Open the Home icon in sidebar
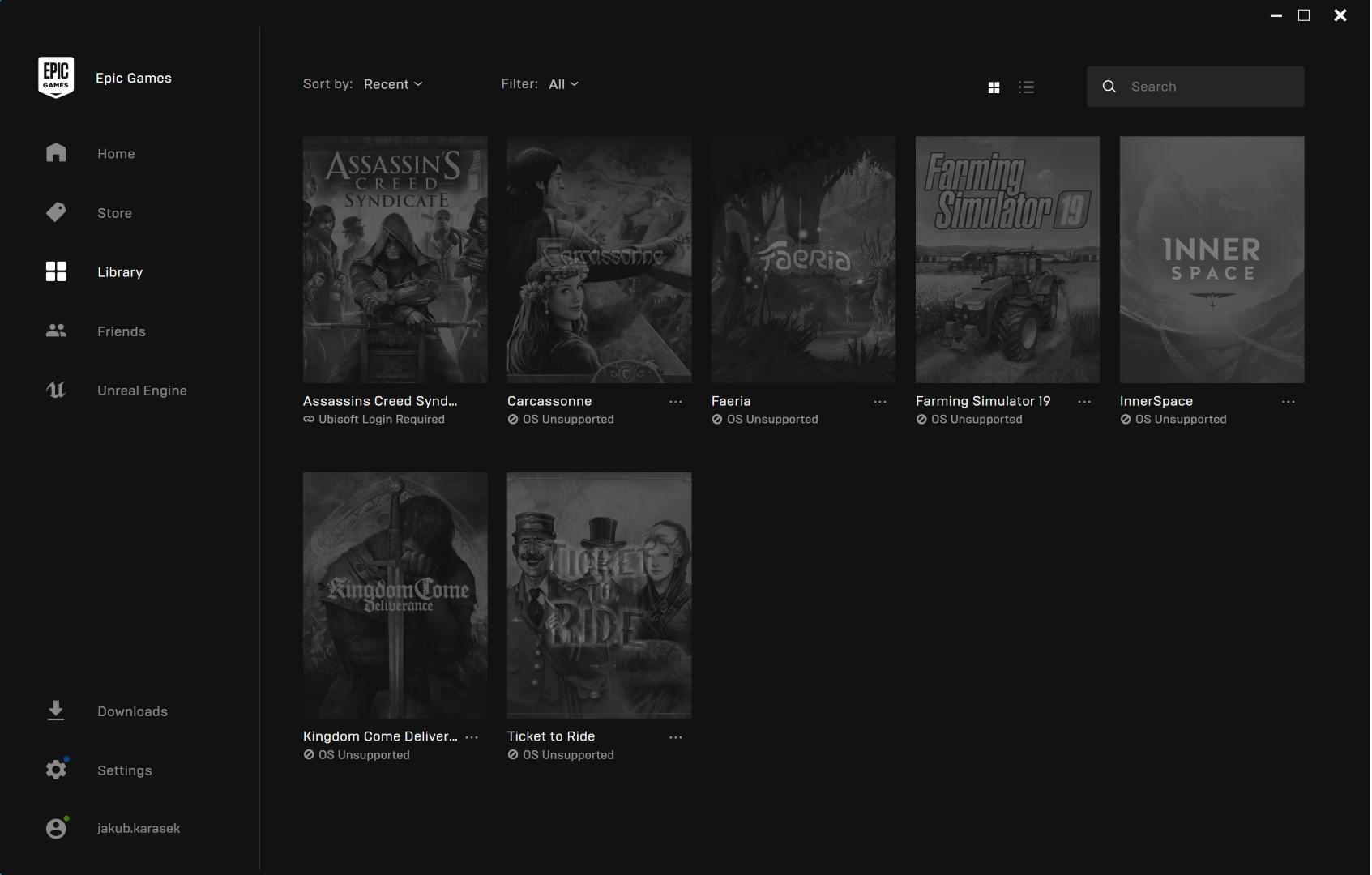 pyautogui.click(x=56, y=153)
